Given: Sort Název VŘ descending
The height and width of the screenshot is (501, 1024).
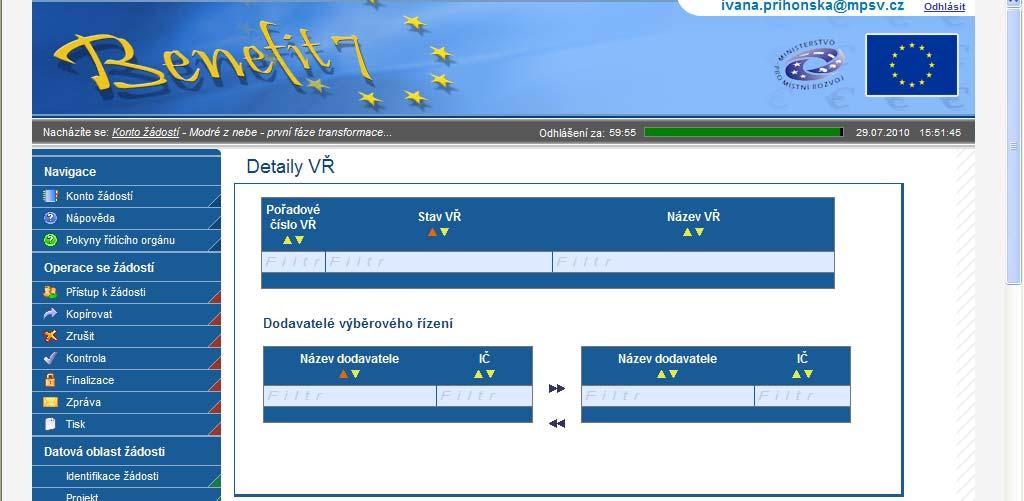Looking at the screenshot, I should click(699, 232).
